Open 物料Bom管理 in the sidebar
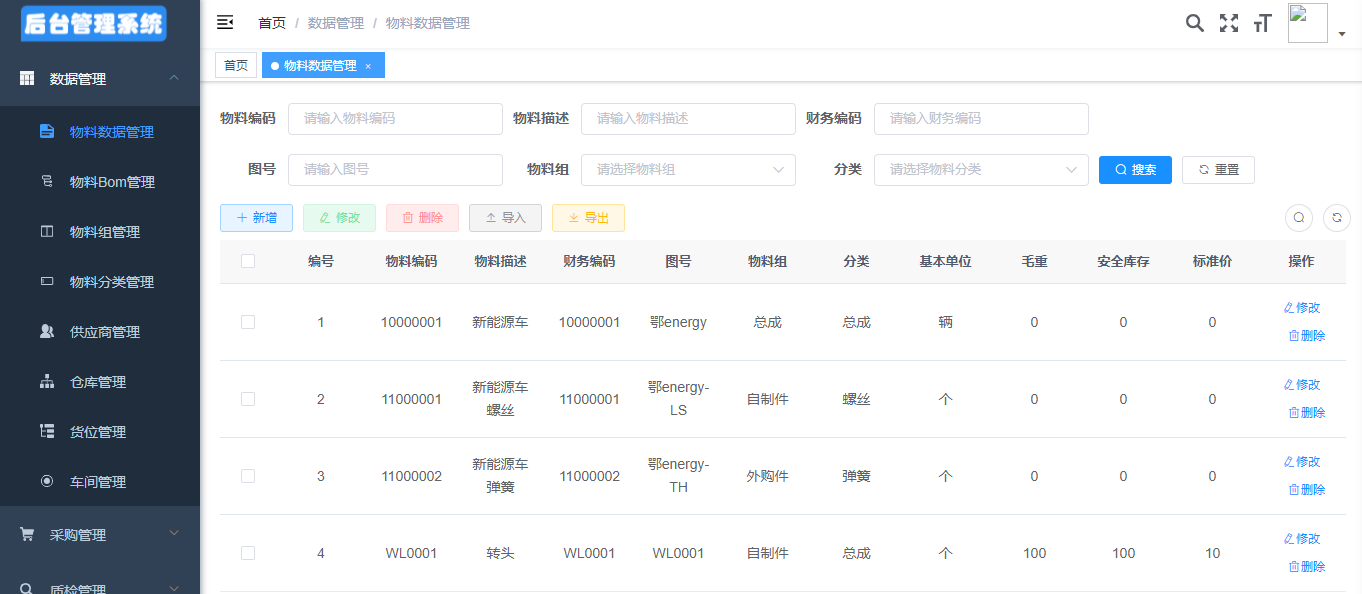 point(100,182)
